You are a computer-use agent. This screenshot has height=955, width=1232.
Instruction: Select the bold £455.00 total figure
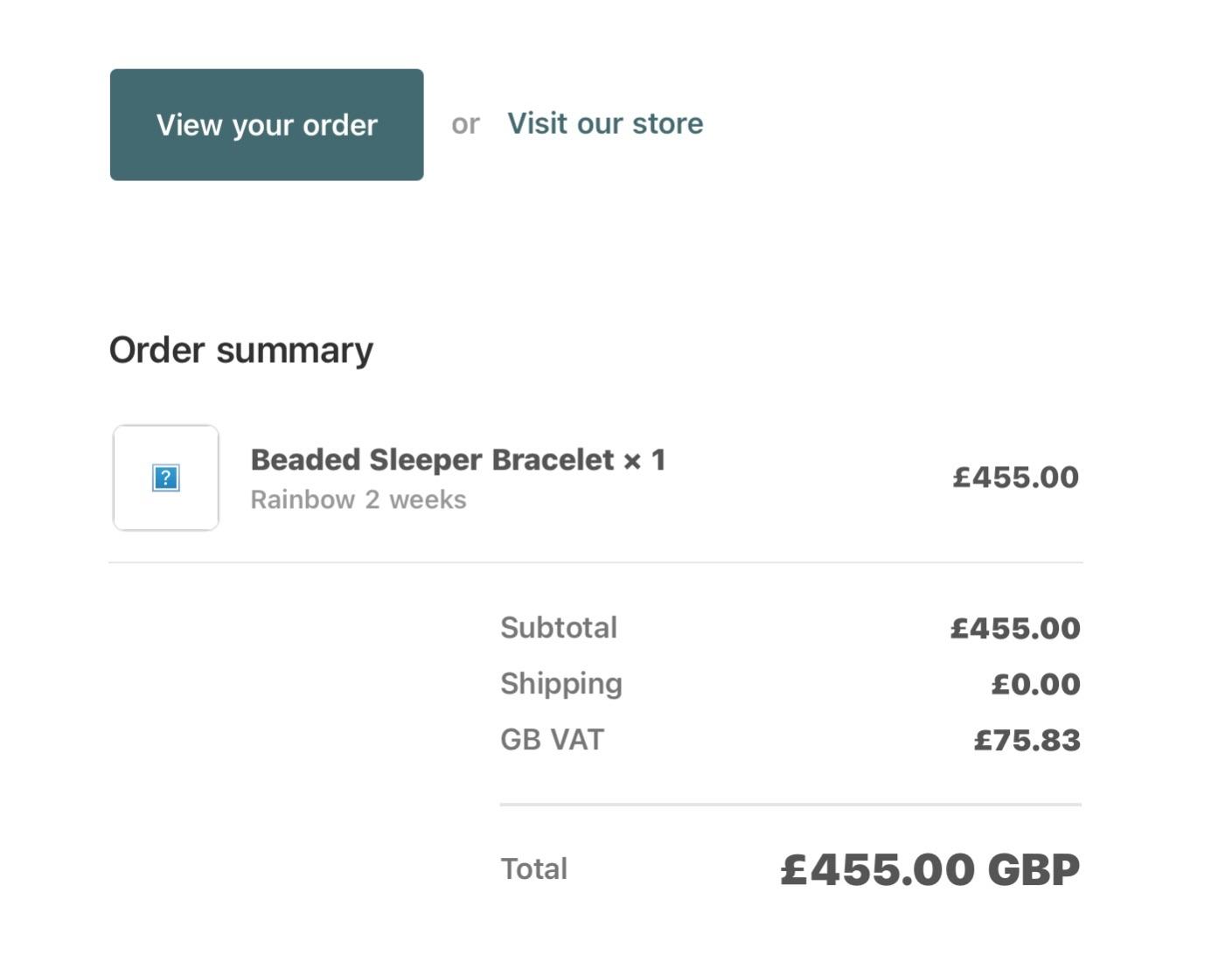pyautogui.click(x=877, y=869)
